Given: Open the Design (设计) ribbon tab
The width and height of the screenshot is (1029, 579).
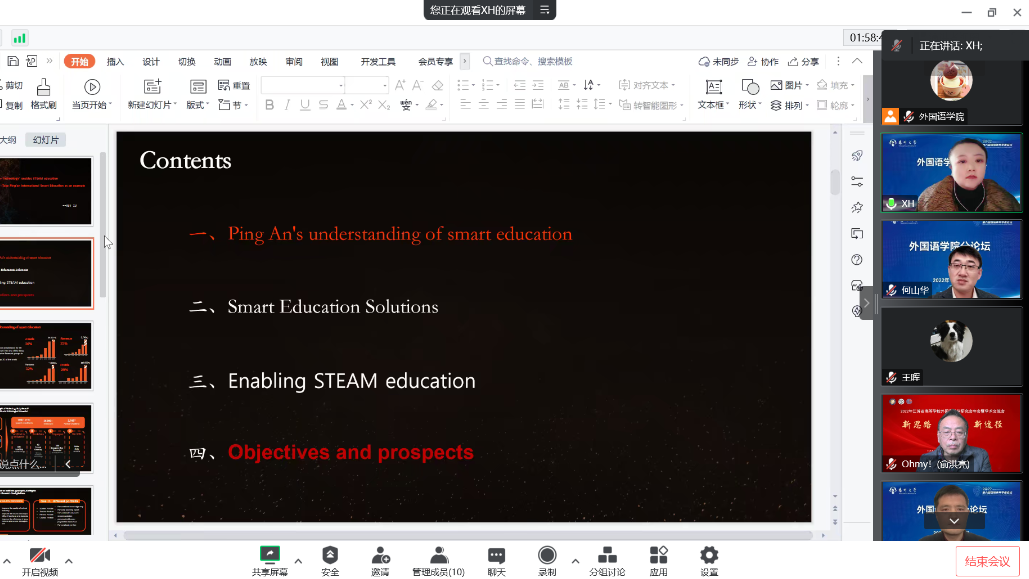Looking at the screenshot, I should [151, 62].
